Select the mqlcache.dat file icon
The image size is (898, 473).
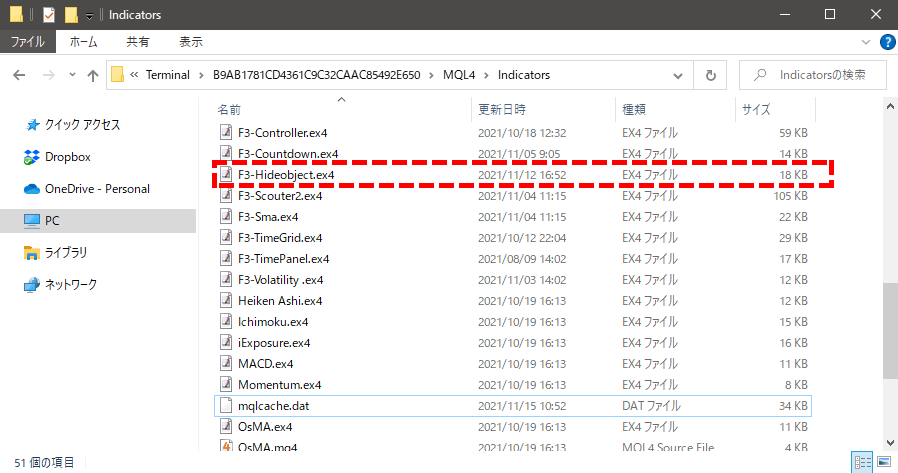226,406
